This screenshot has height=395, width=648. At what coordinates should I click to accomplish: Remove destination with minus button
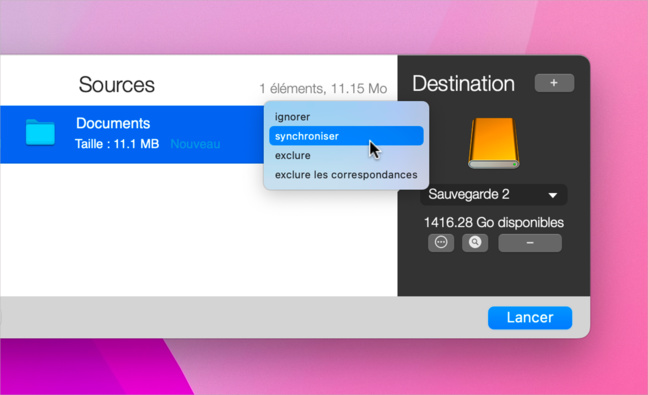[530, 243]
